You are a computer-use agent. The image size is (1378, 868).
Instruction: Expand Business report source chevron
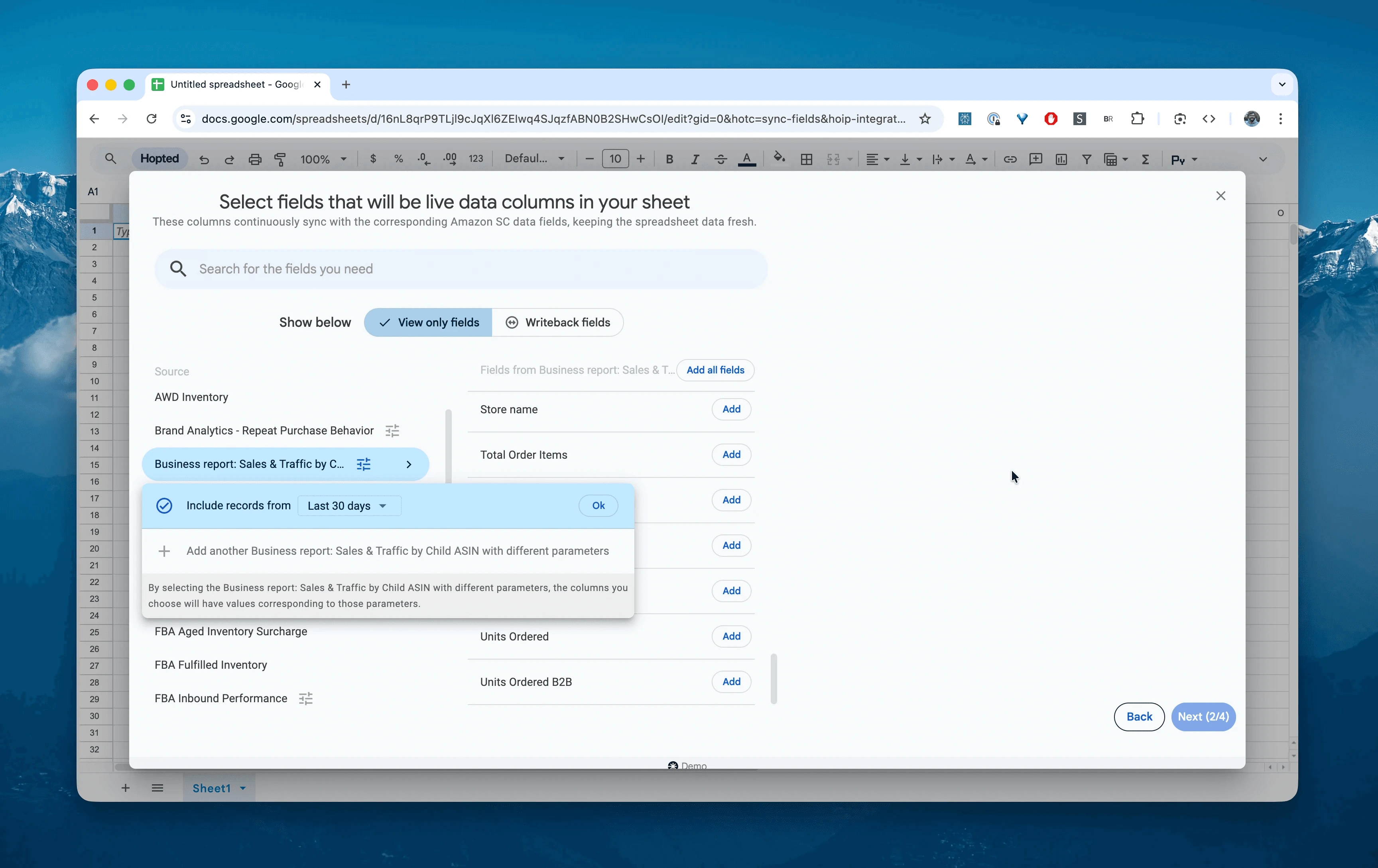click(x=409, y=464)
